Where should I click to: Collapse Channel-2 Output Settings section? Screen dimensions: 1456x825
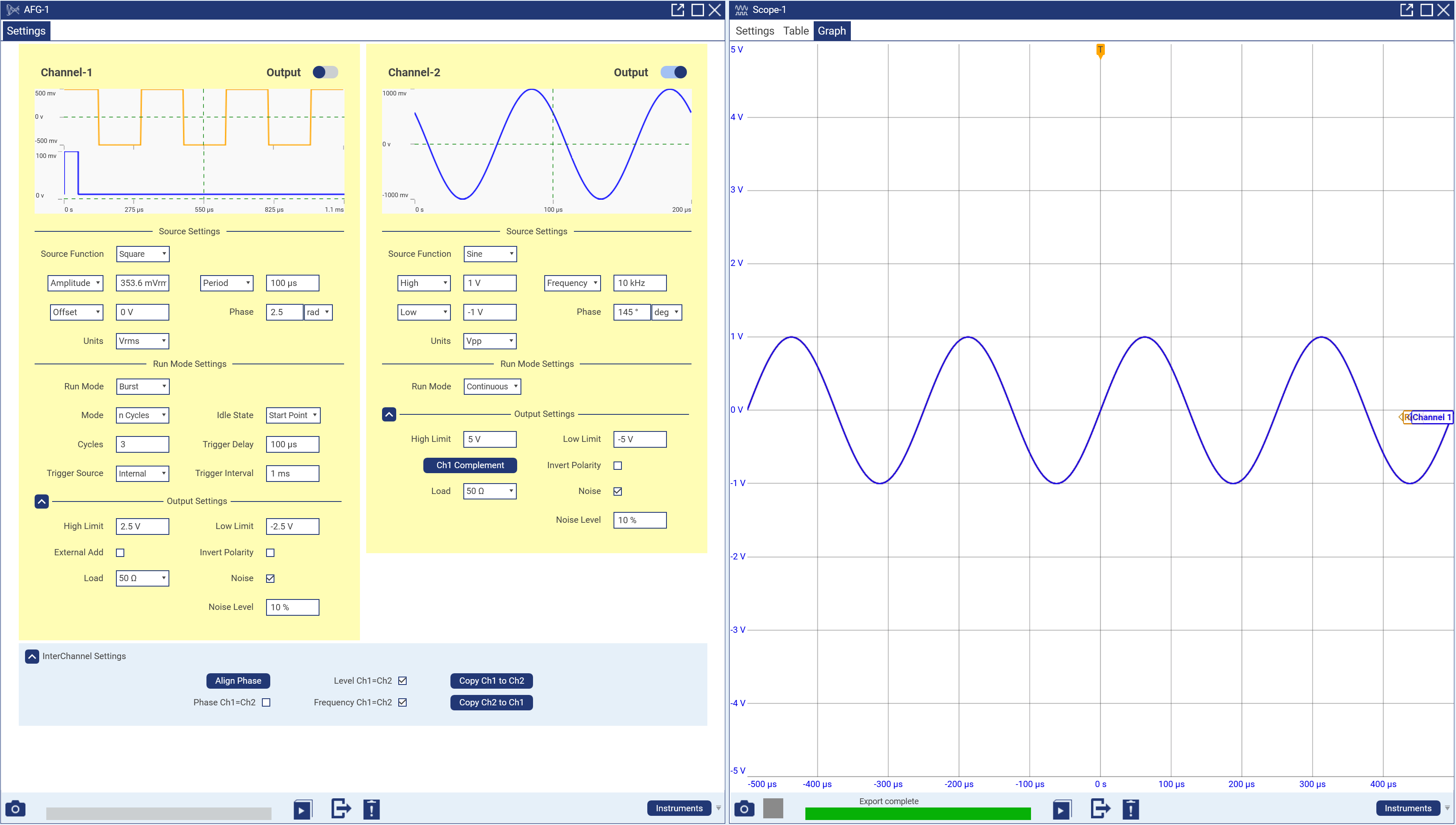(x=389, y=414)
